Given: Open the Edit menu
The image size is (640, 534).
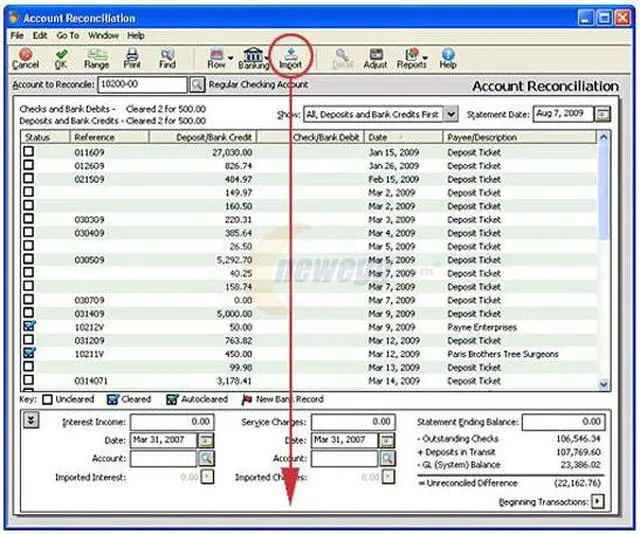Looking at the screenshot, I should pyautogui.click(x=40, y=36).
